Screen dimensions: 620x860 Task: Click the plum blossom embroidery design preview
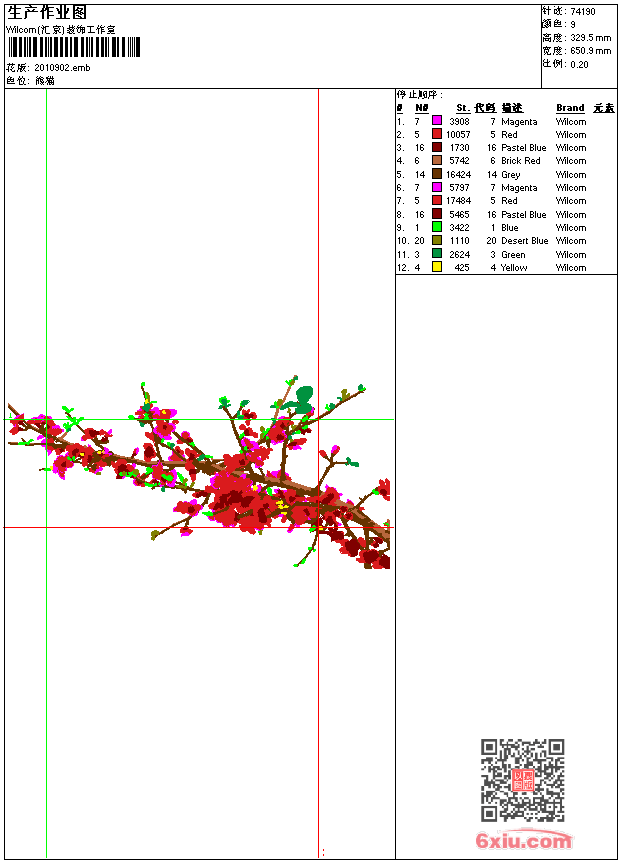pos(199,472)
